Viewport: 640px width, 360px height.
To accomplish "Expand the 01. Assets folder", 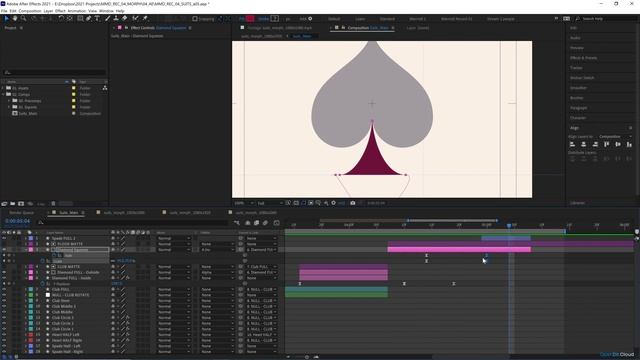I will tap(3, 88).
